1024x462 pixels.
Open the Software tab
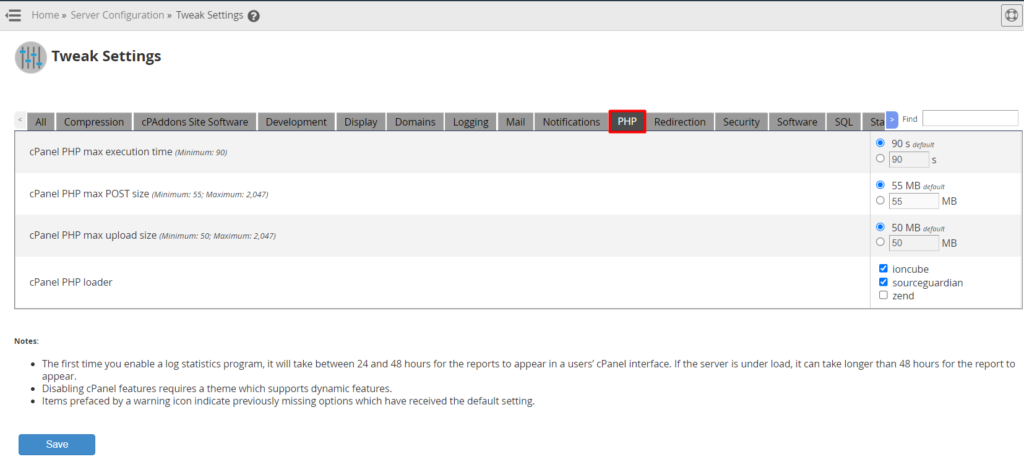tap(797, 122)
